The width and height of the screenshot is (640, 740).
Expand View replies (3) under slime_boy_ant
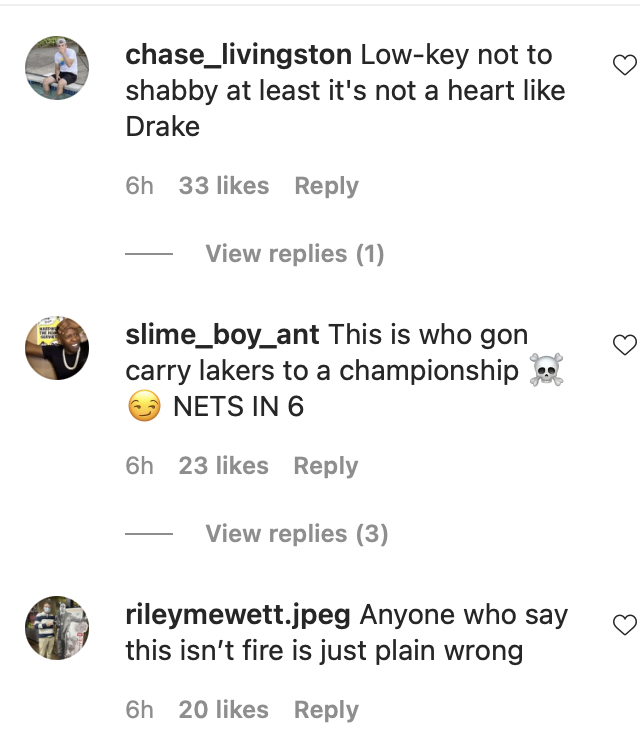pyautogui.click(x=296, y=534)
